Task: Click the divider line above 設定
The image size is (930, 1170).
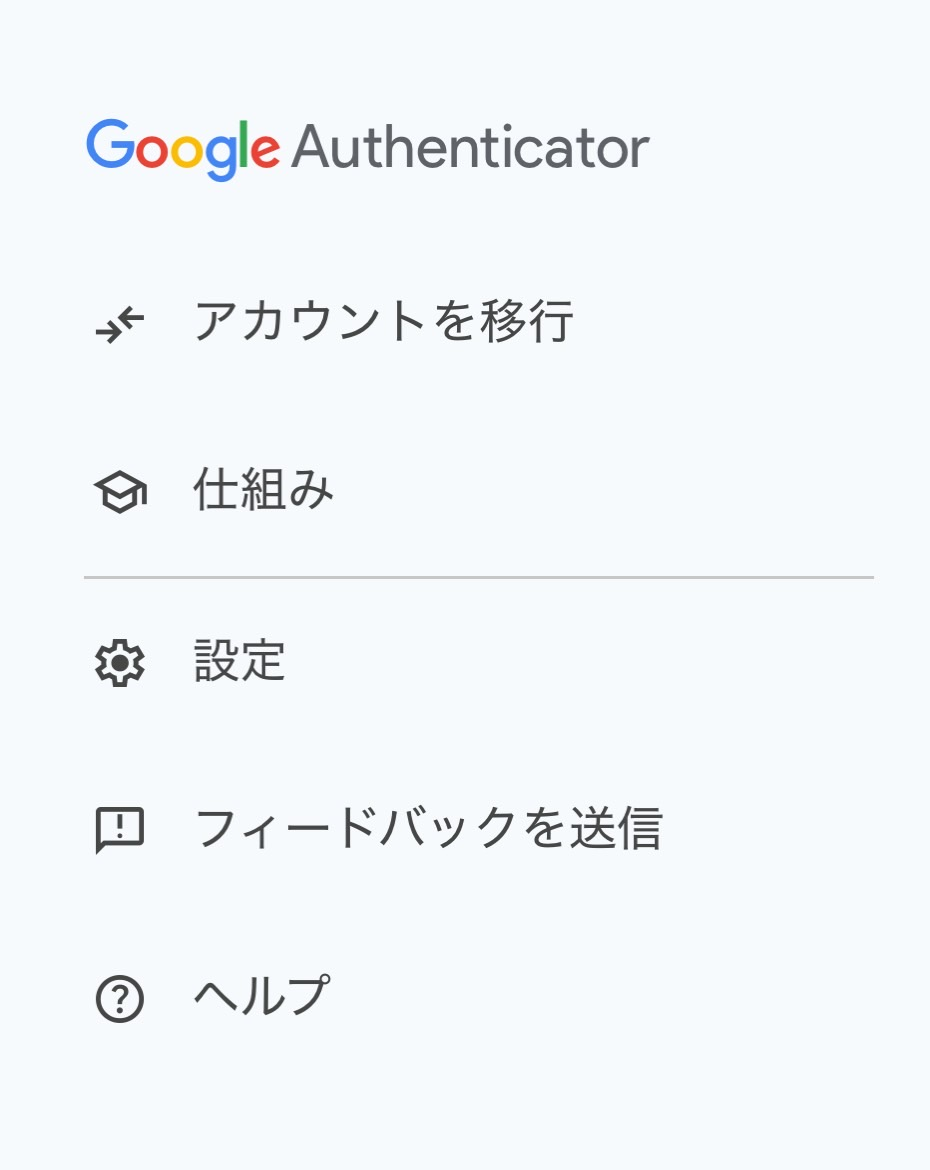Action: (478, 577)
